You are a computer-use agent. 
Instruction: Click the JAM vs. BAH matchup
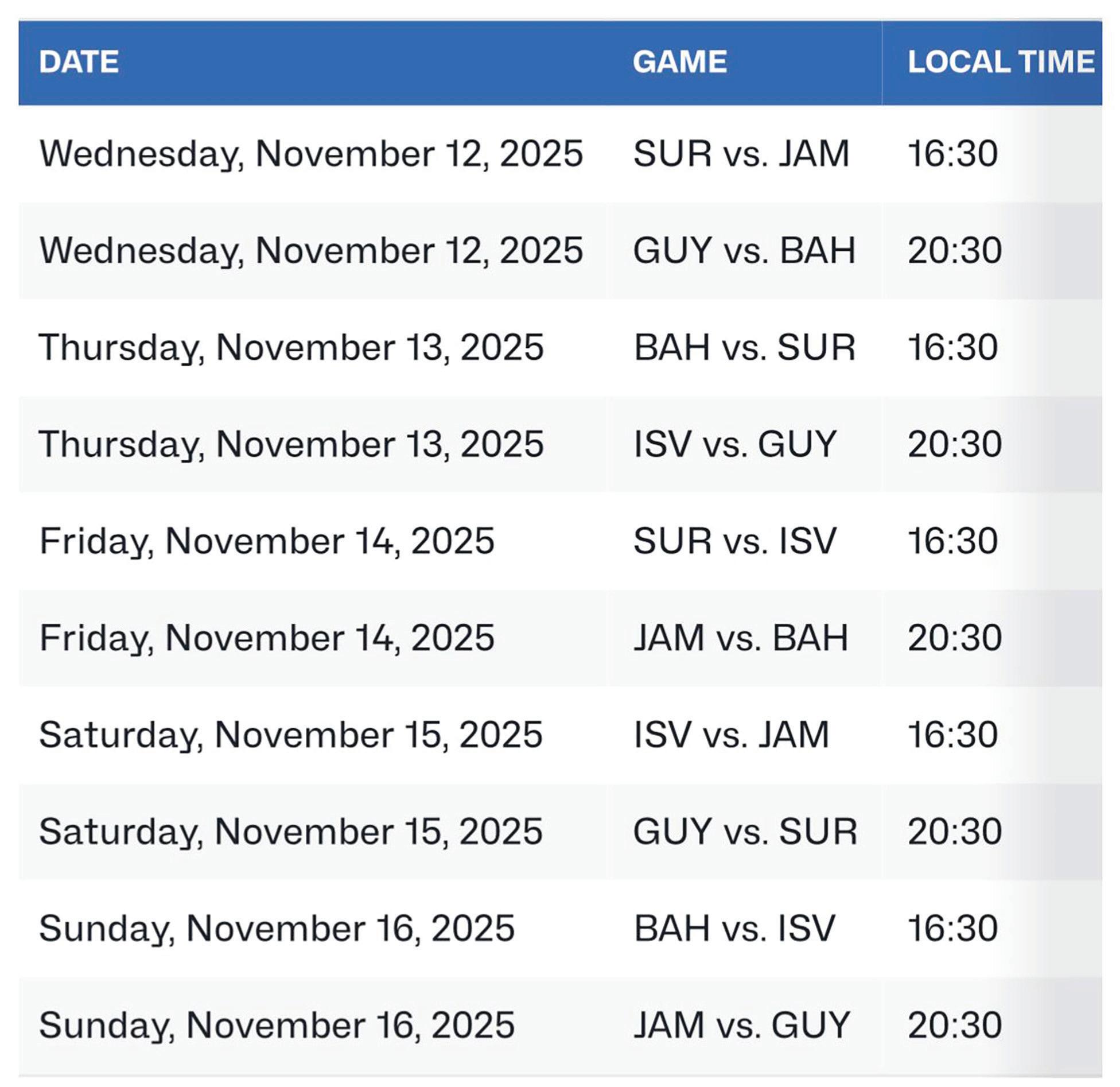(740, 638)
